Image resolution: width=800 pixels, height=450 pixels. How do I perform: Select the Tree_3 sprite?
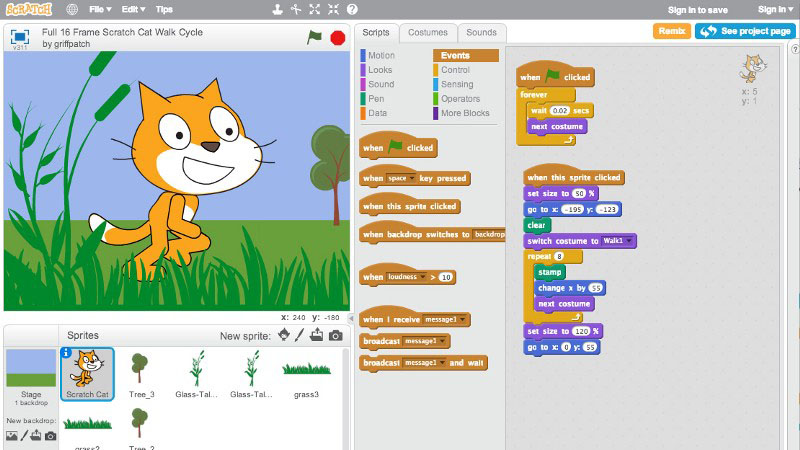141,373
